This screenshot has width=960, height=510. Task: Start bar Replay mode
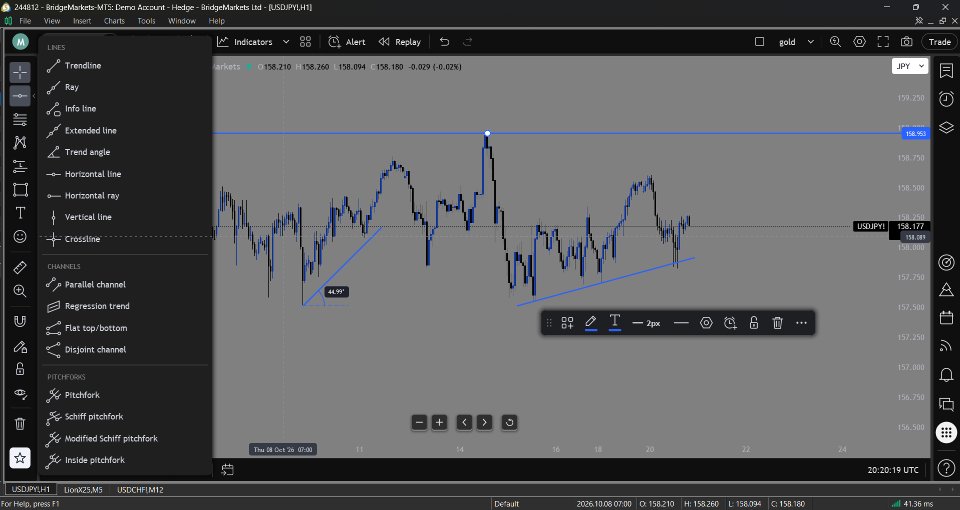400,42
